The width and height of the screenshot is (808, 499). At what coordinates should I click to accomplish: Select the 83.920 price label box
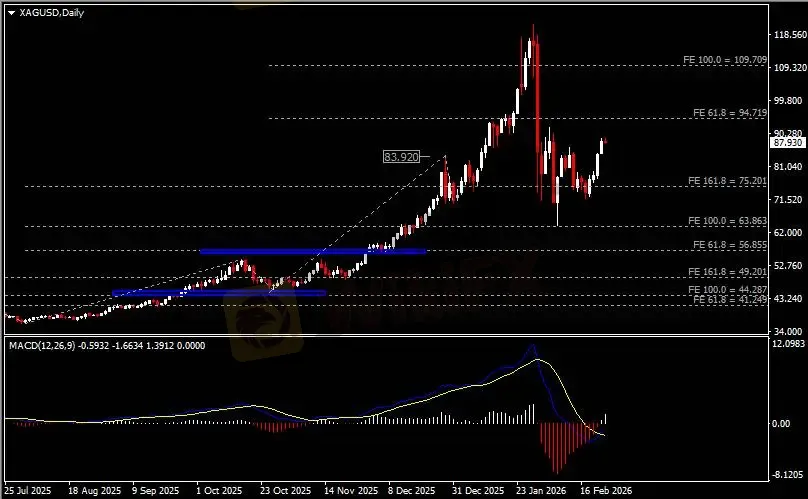pos(401,156)
